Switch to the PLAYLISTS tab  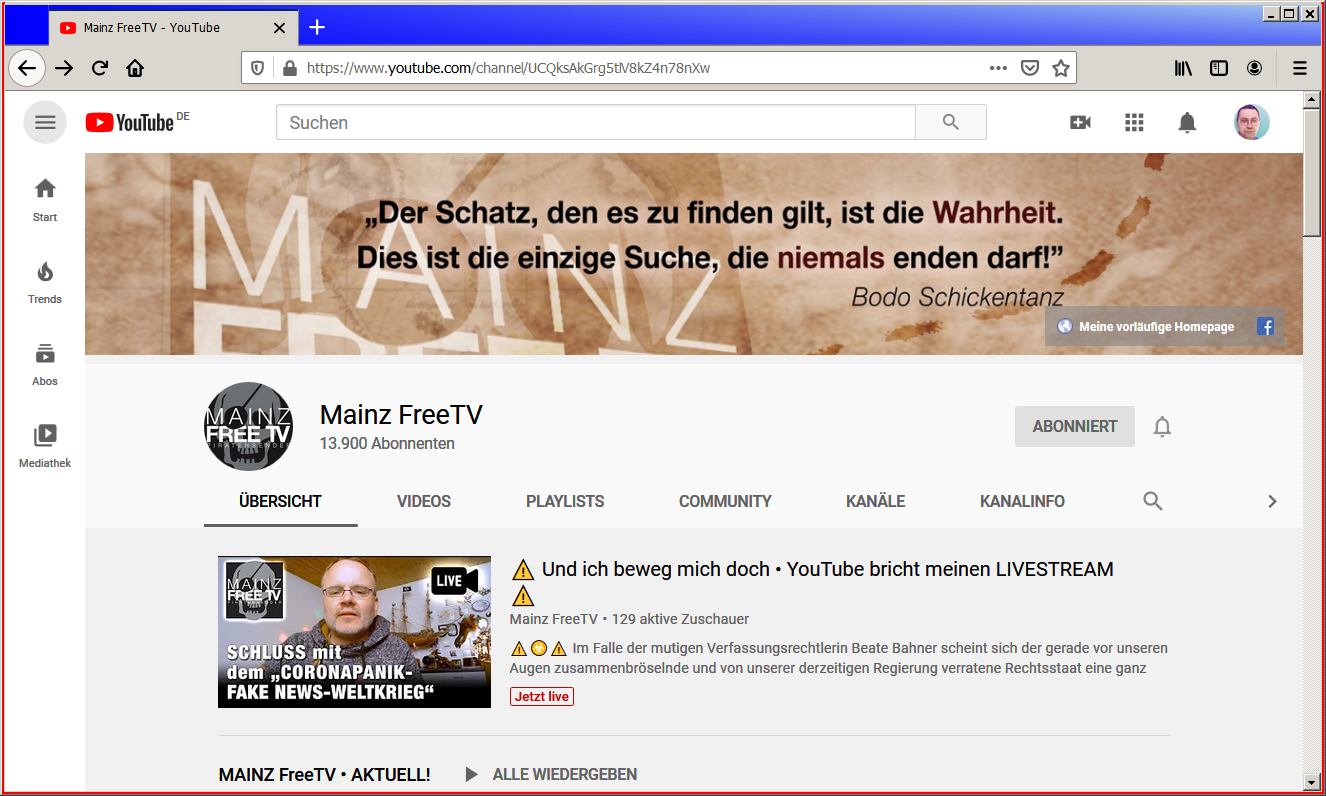coord(565,501)
